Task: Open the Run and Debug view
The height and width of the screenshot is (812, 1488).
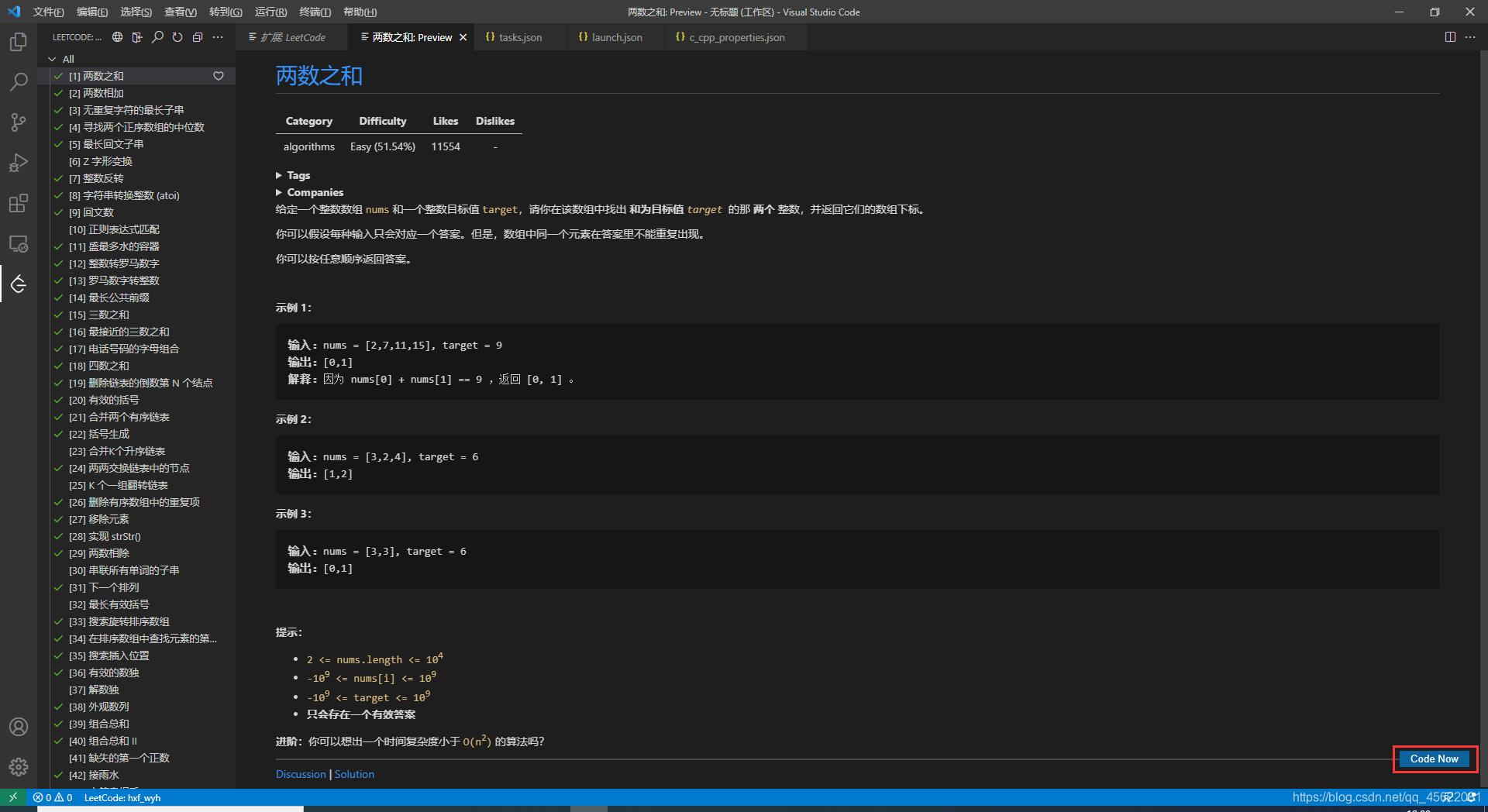Action: pyautogui.click(x=18, y=163)
